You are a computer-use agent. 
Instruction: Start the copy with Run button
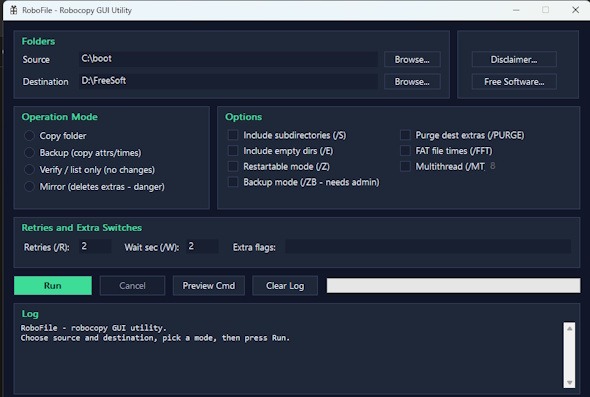pyautogui.click(x=53, y=286)
